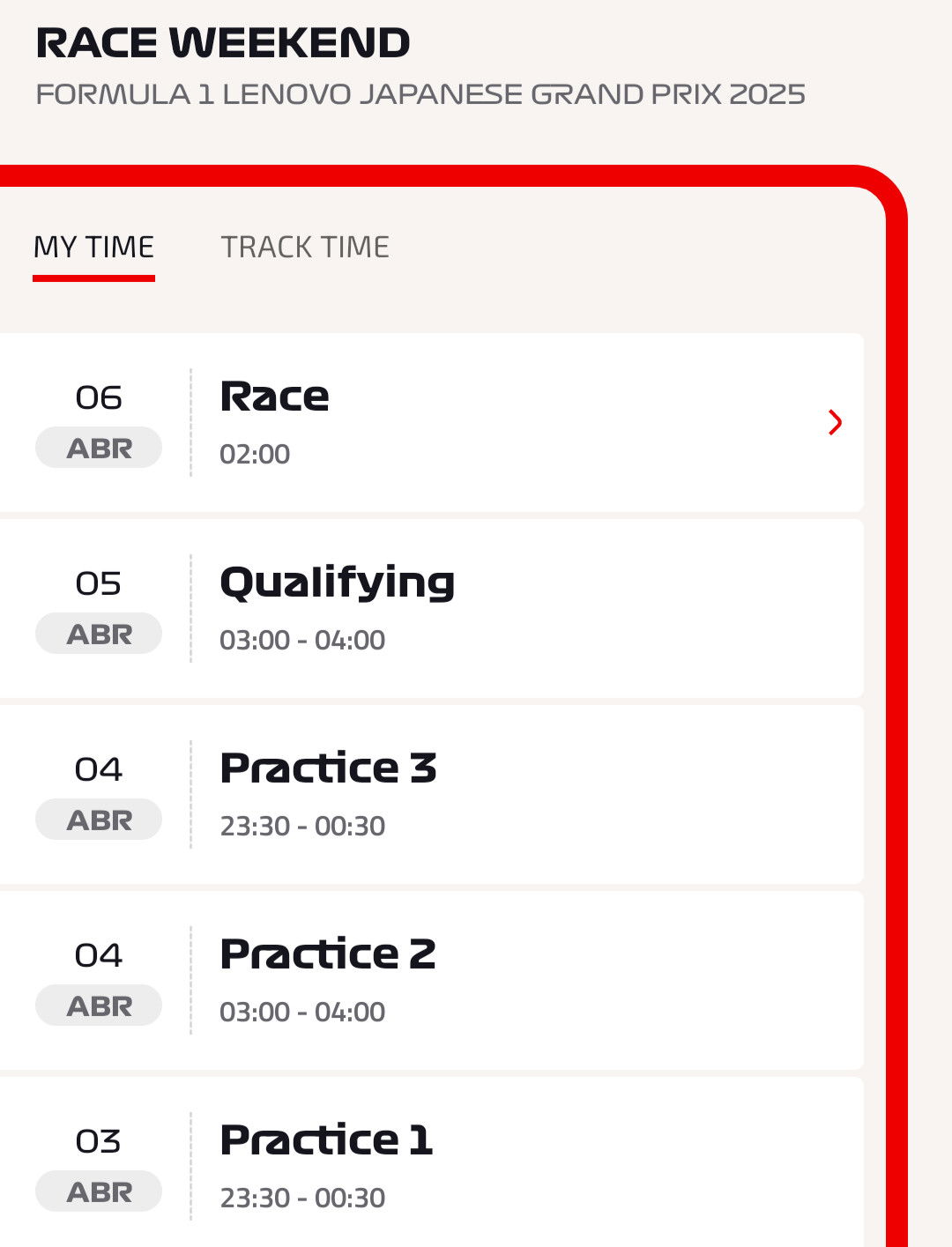Switch to the TRACK TIME tab
The height and width of the screenshot is (1247, 952).
[x=305, y=248]
